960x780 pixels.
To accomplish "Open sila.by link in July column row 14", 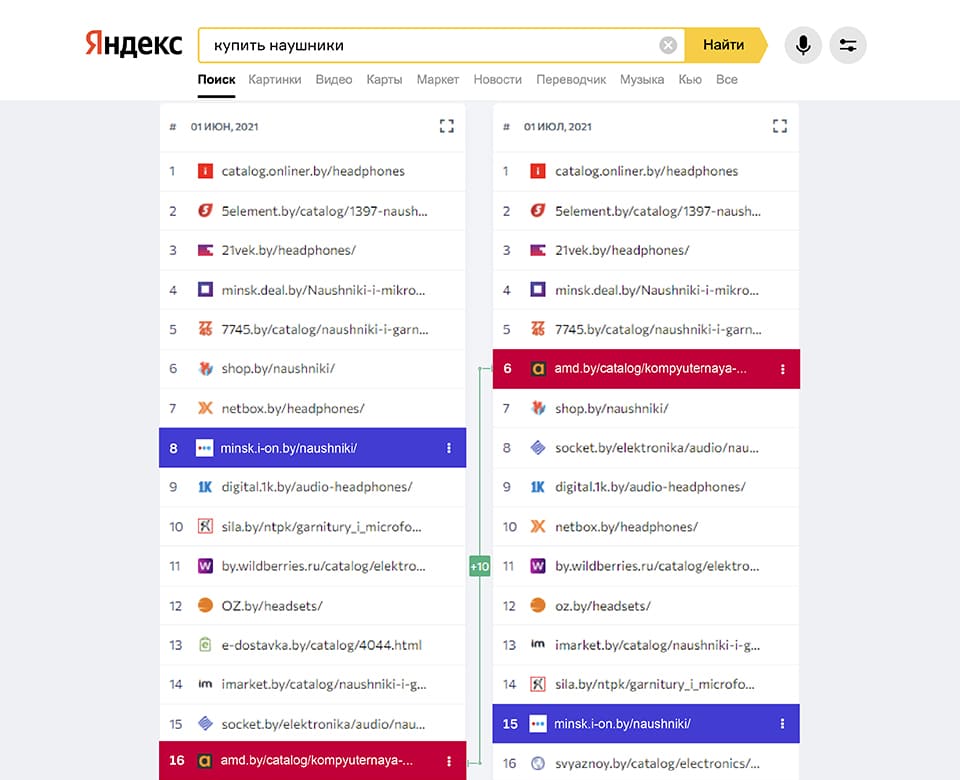I will pyautogui.click(x=654, y=684).
